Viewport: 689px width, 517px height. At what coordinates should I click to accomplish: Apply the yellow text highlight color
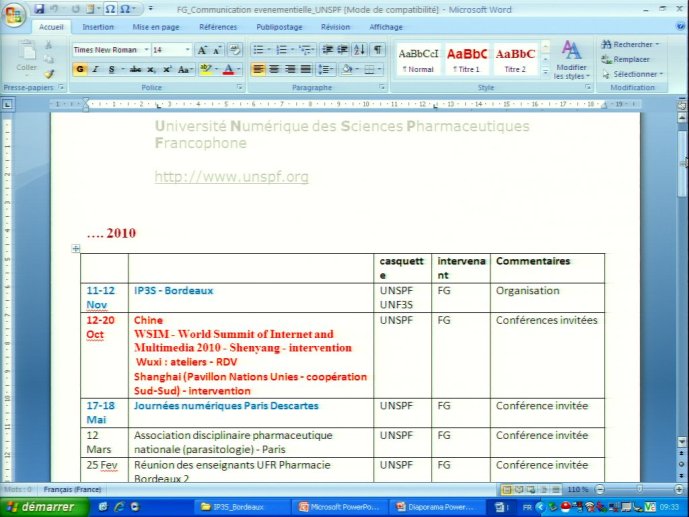205,69
